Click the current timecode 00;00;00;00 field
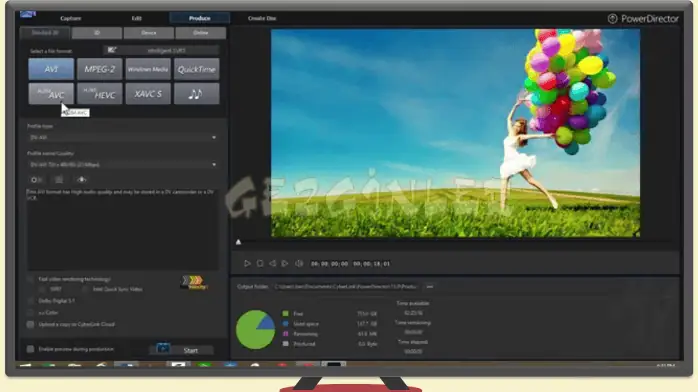This screenshot has width=698, height=392. [329, 264]
